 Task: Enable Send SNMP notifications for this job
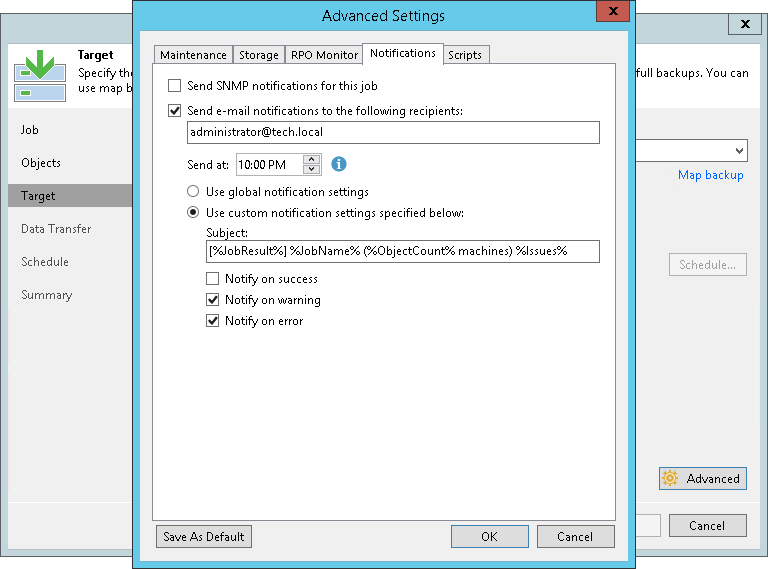coord(175,86)
